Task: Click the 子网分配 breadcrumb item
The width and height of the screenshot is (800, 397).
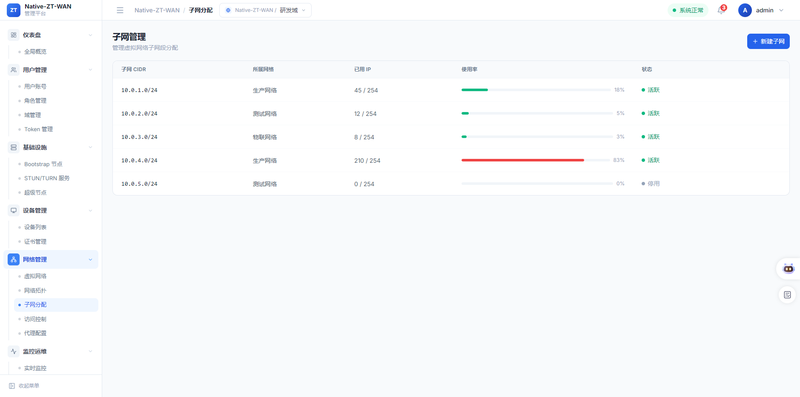Action: (201, 10)
